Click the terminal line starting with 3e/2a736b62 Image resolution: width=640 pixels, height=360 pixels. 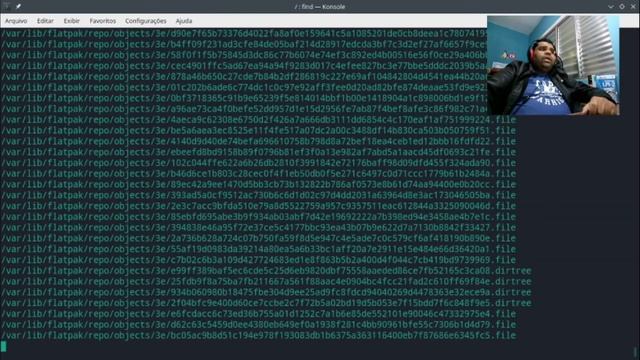click(258, 238)
